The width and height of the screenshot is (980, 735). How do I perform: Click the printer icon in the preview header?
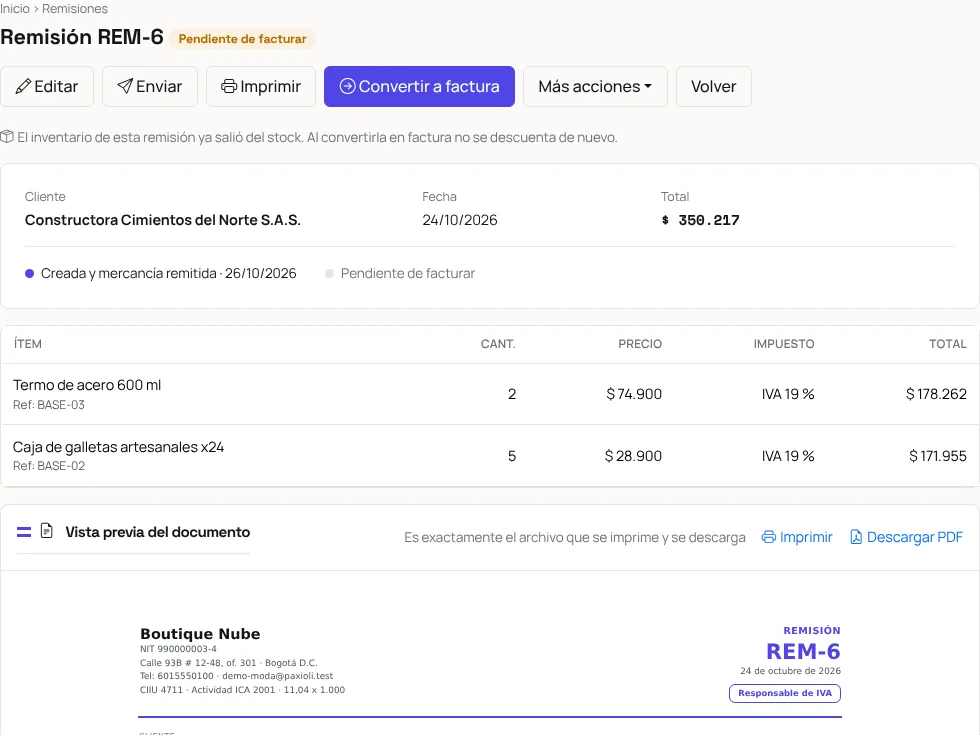pos(769,537)
